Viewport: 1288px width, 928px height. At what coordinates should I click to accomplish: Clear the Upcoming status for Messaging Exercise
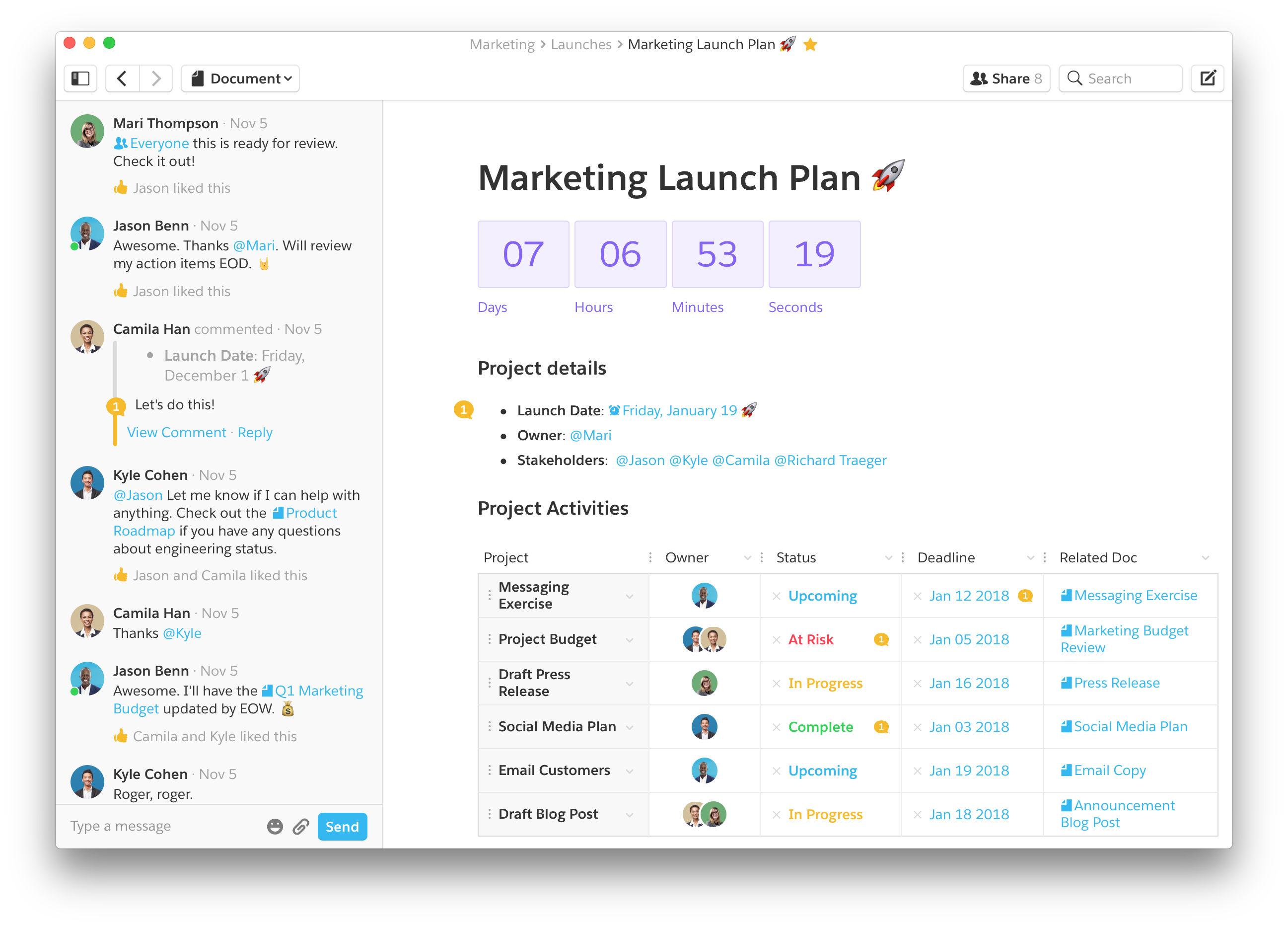click(x=776, y=596)
